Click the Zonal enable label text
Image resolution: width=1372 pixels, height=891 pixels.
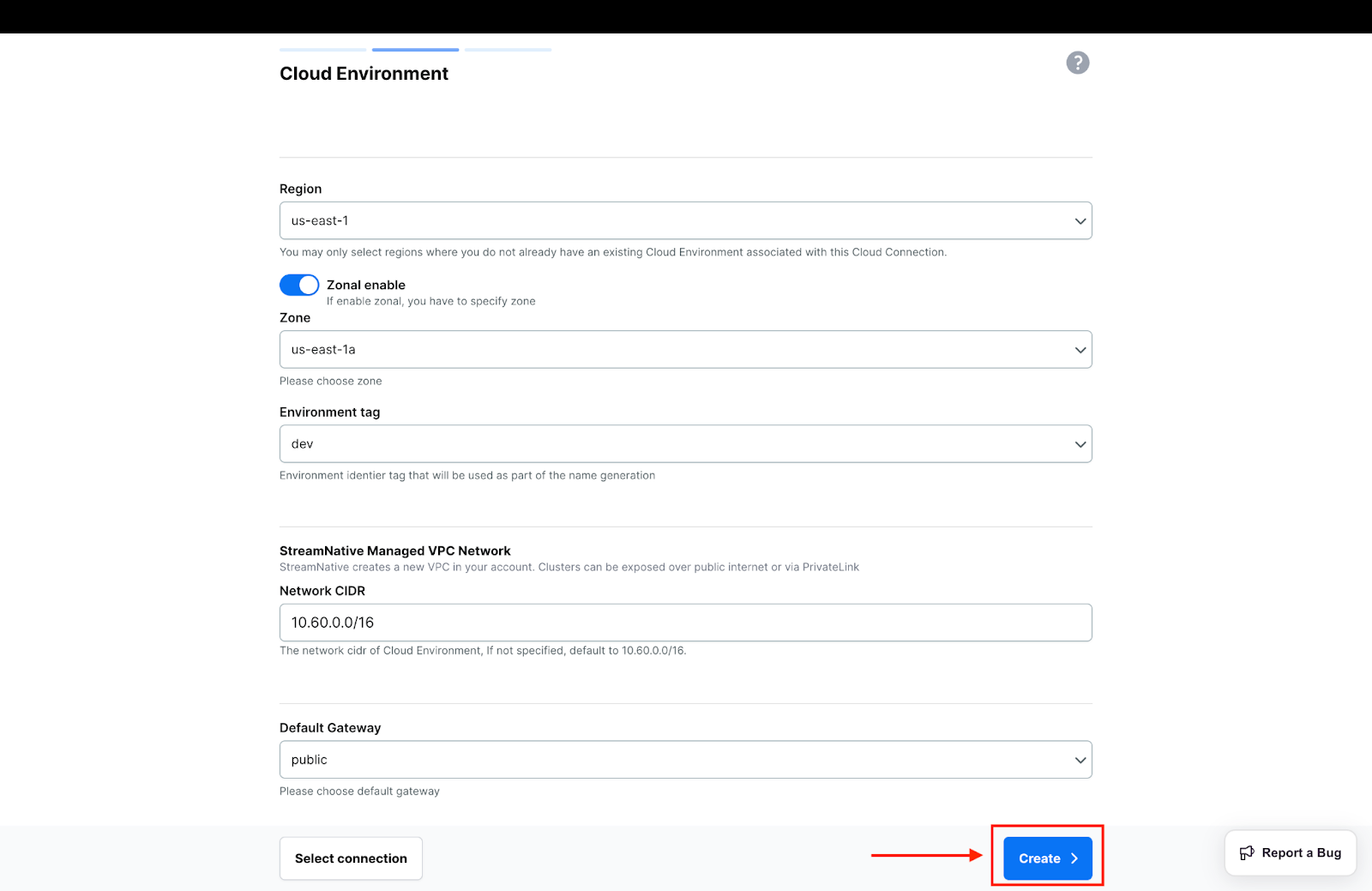pyautogui.click(x=366, y=285)
